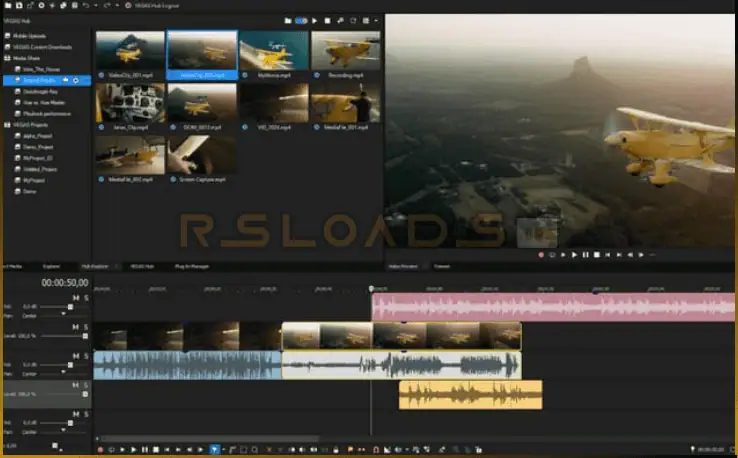
Task: Toggle the blue switch in Hub toolbar
Action: click(x=301, y=21)
